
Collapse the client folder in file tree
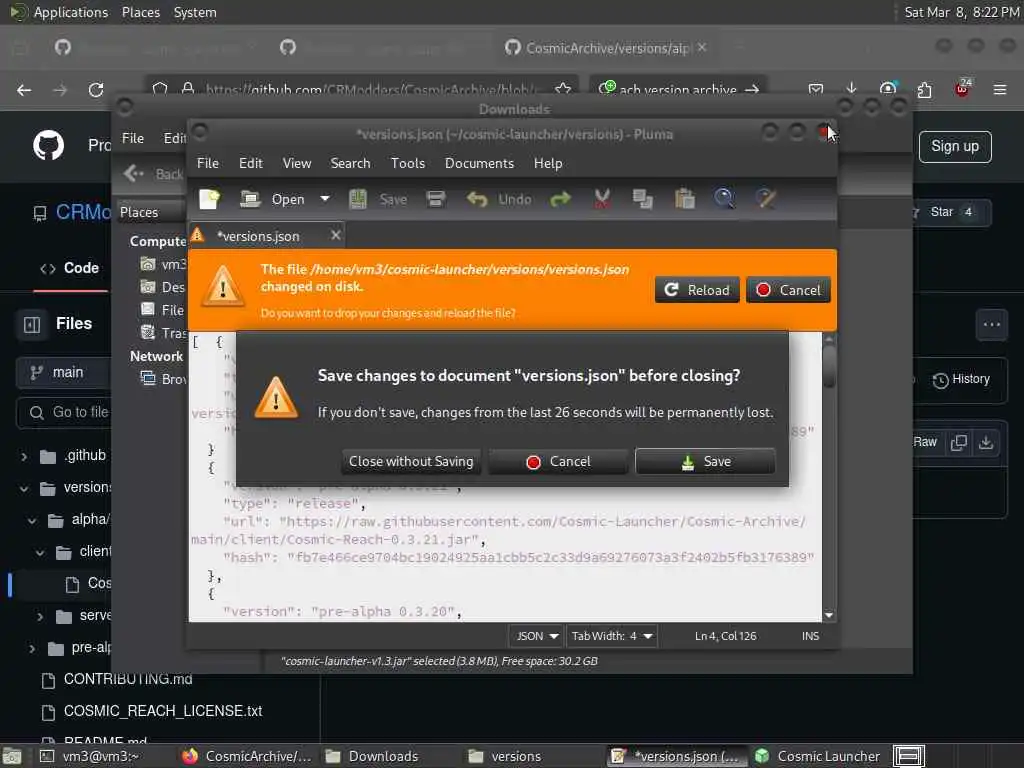pos(40,552)
